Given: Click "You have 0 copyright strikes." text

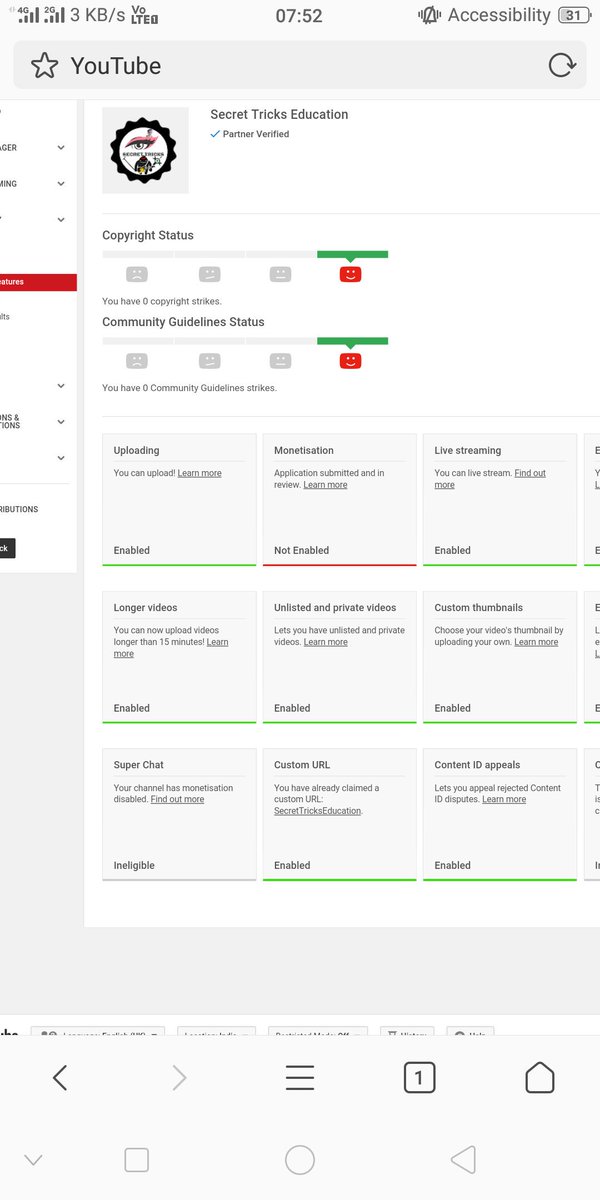Looking at the screenshot, I should 162,301.
